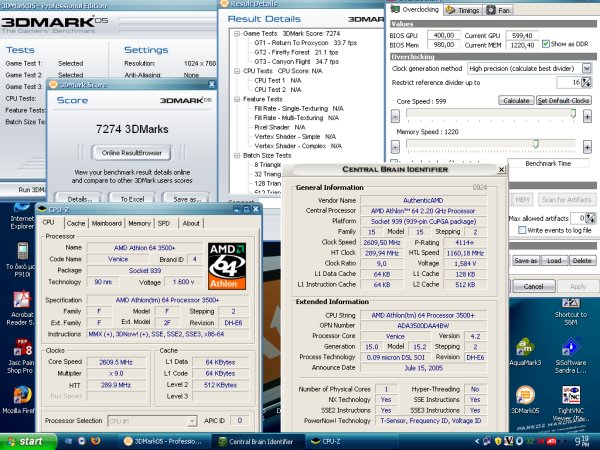This screenshot has width=600, height=450.
Task: Click the plus button beside Core Speed slider
Action: (587, 116)
